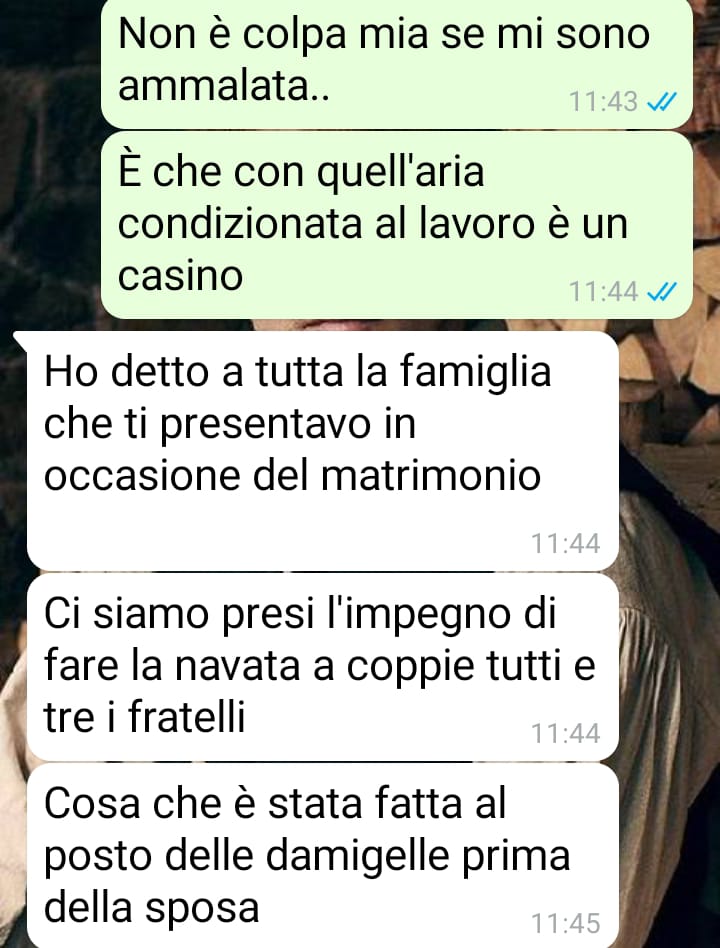The height and width of the screenshot is (948, 720).
Task: Tap the word 'matrimonio' in the received message
Action: pos(430,475)
